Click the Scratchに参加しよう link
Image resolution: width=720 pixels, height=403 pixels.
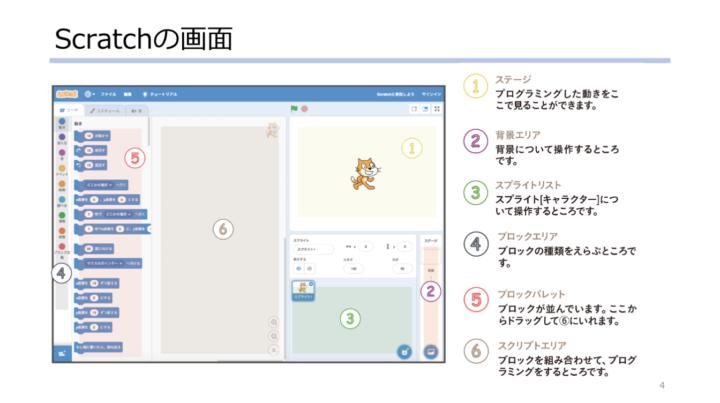[x=395, y=94]
